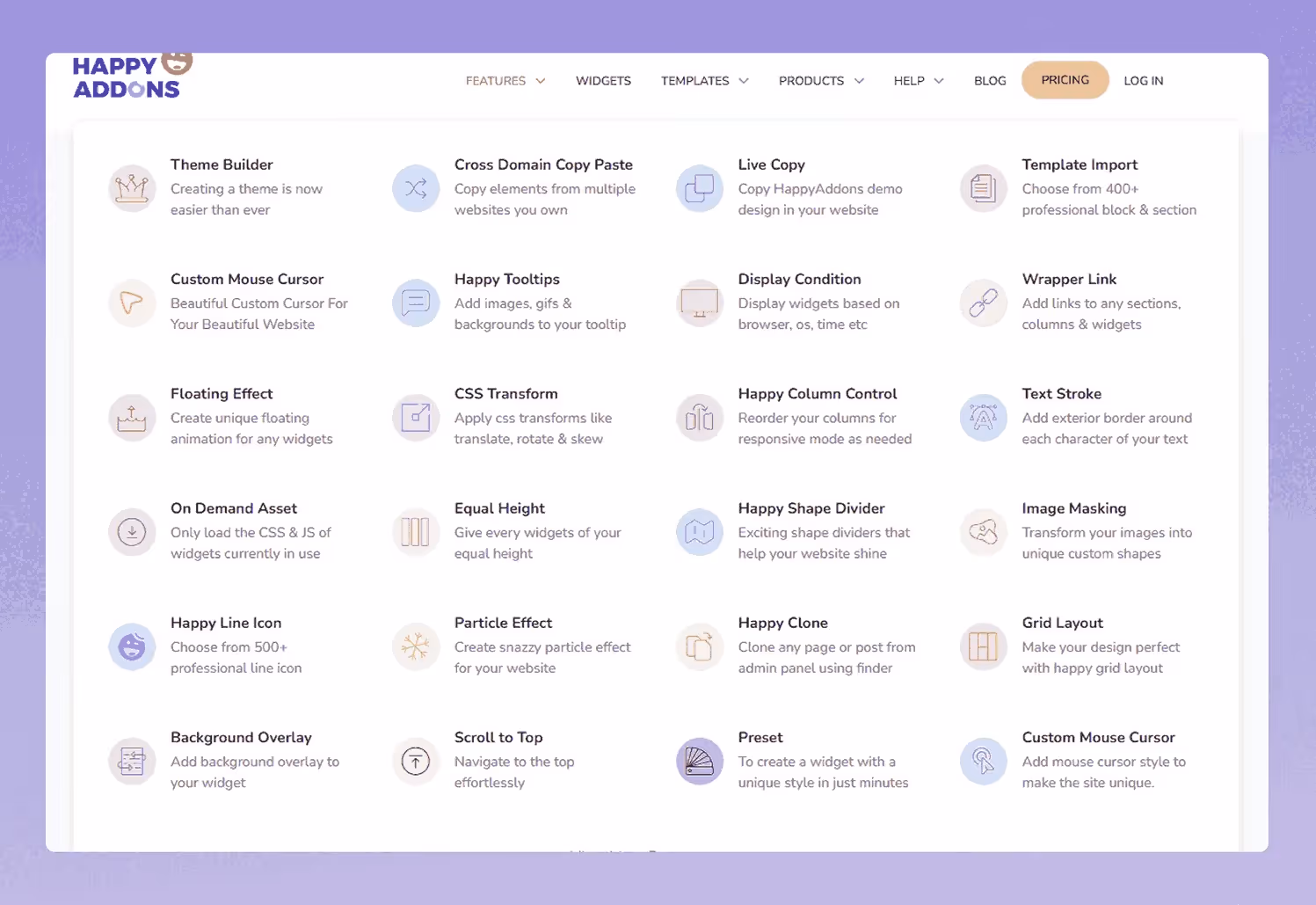This screenshot has width=1316, height=905.
Task: Click the icon beside 'Add mouse cursor style'
Action: pos(984,762)
